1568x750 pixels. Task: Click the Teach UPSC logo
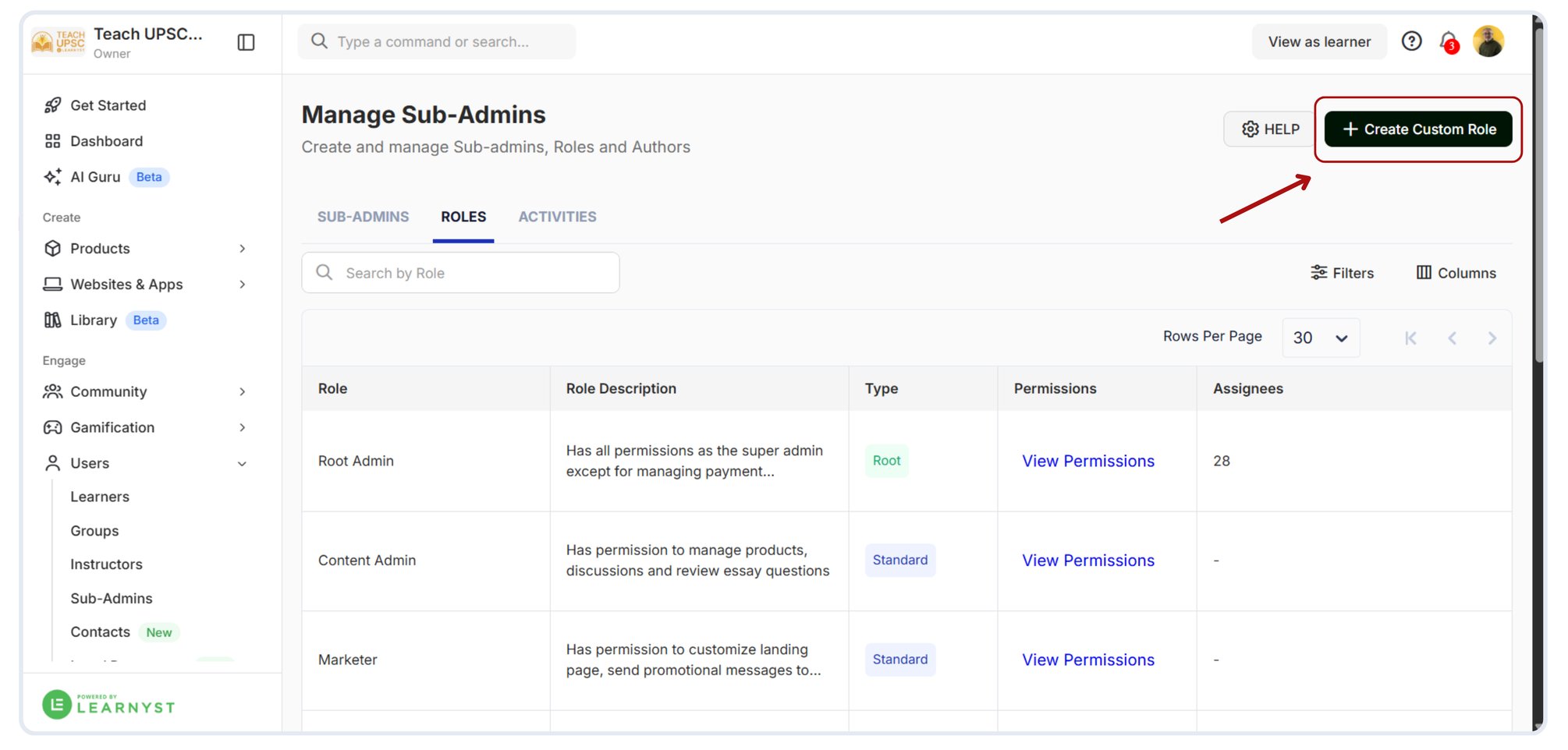pyautogui.click(x=59, y=41)
